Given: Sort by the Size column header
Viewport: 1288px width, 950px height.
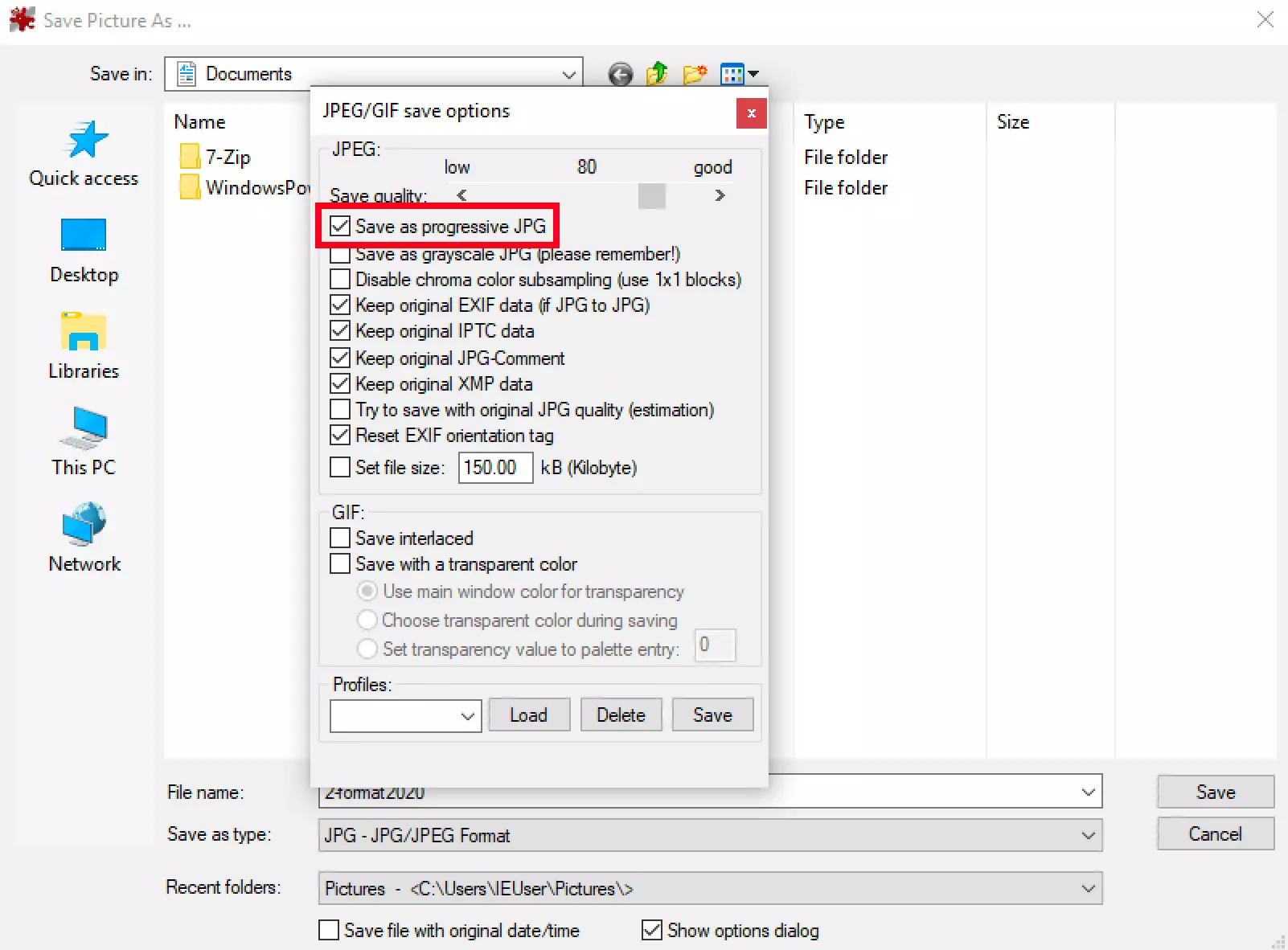Looking at the screenshot, I should pyautogui.click(x=1013, y=122).
